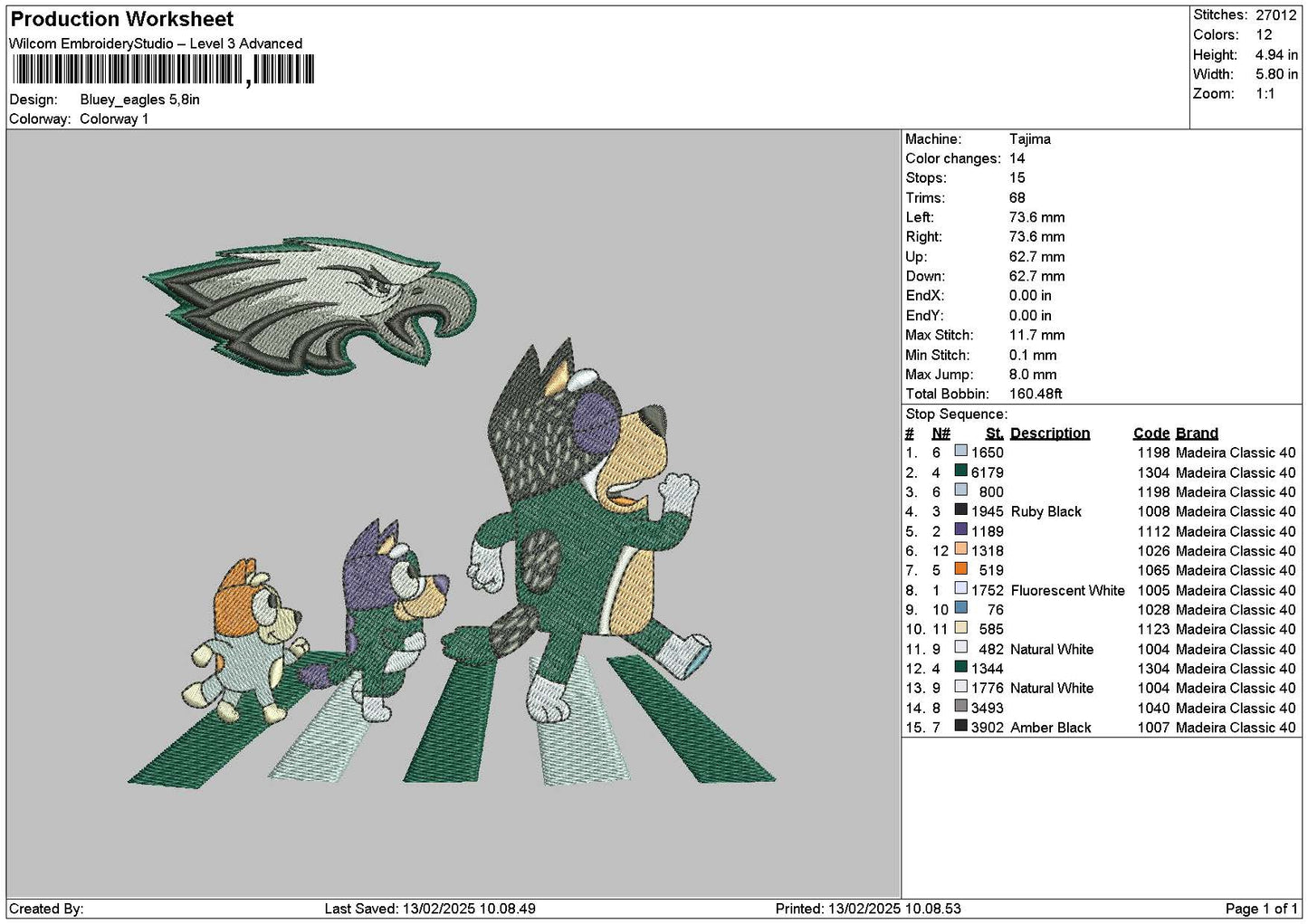Click 'Wilcom EmbroideryStudio – Level 3 Advanced' text

tap(156, 43)
